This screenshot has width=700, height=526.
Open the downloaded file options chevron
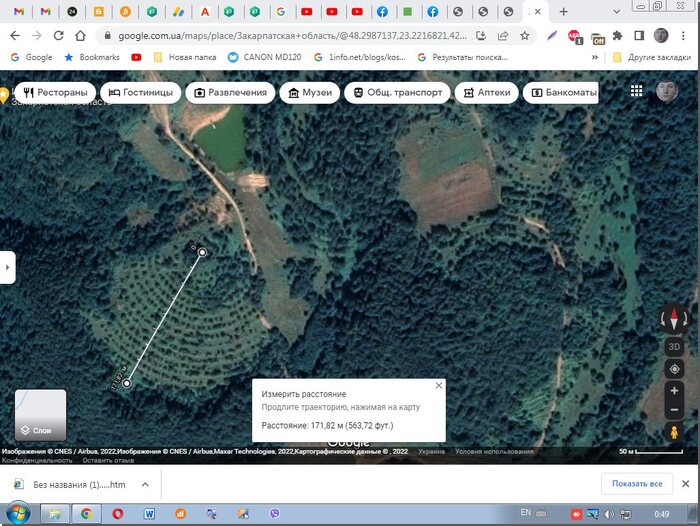point(145,484)
